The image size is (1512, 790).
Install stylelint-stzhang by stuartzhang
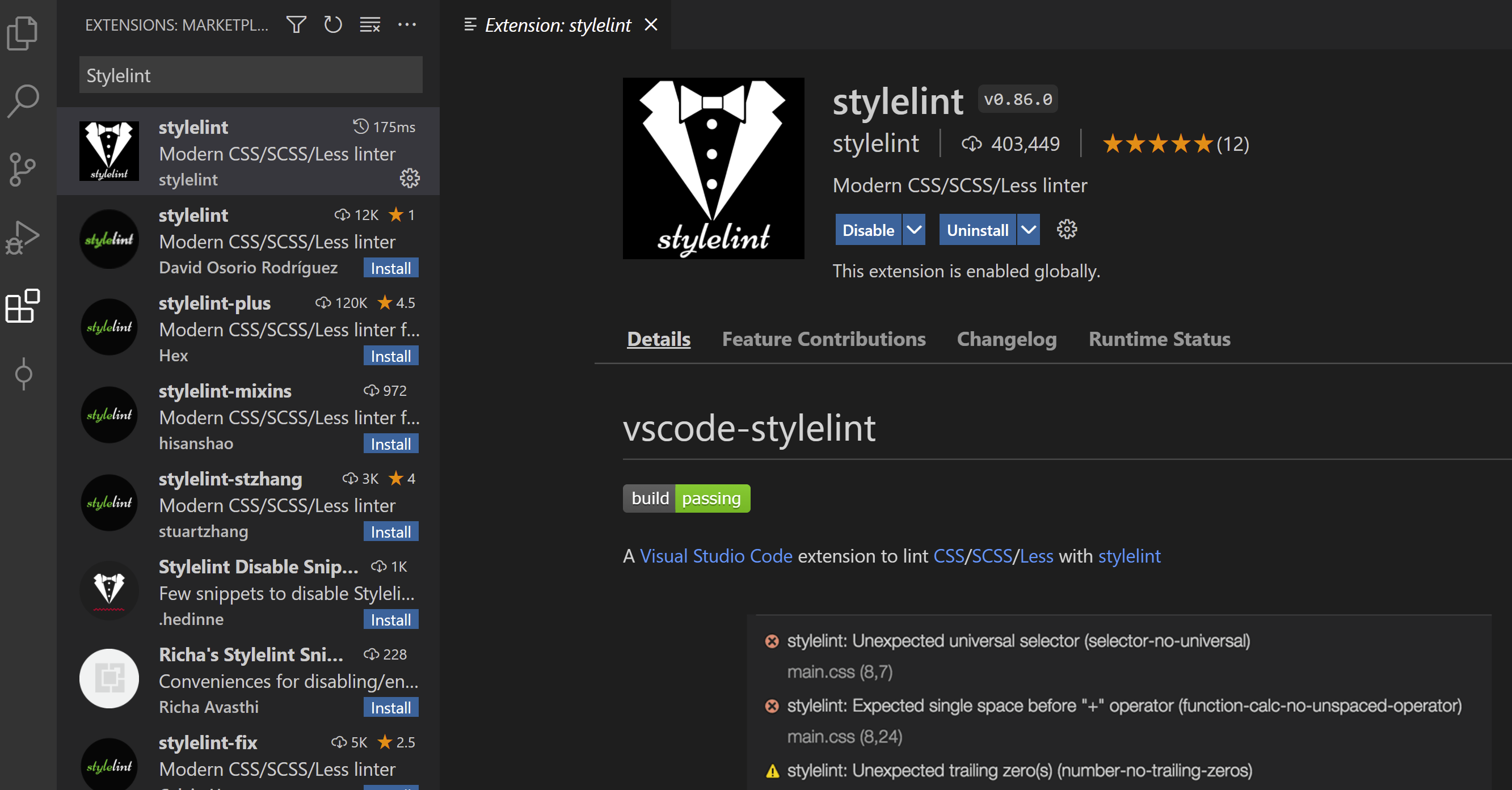tap(391, 532)
